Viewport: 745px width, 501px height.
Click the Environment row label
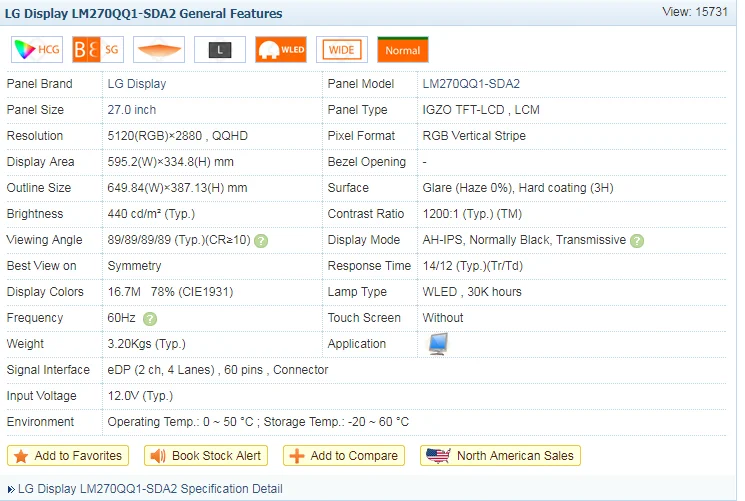[x=40, y=422]
